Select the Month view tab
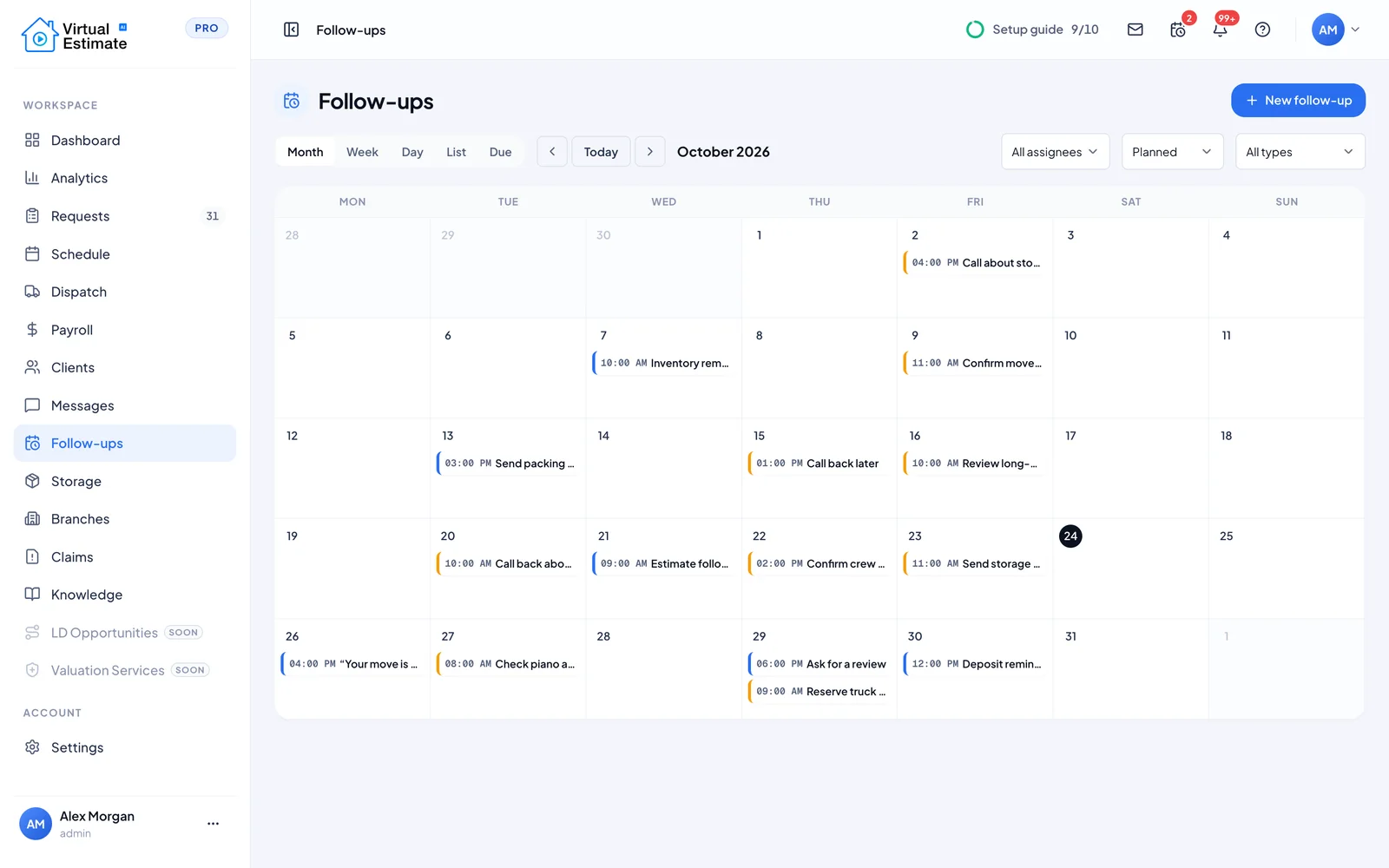 (306, 152)
